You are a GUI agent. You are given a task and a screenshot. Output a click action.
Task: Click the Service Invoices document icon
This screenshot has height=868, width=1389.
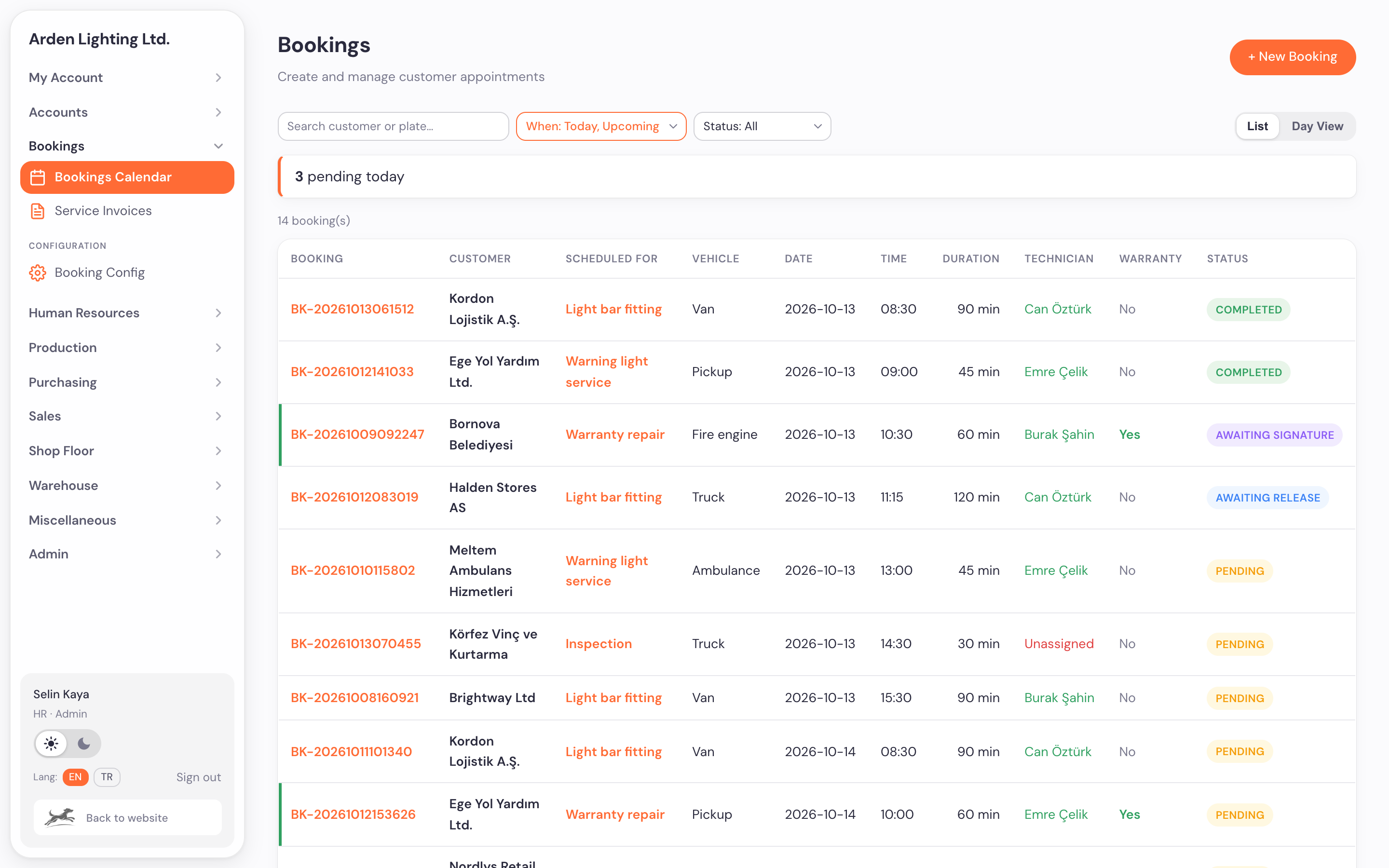38,211
